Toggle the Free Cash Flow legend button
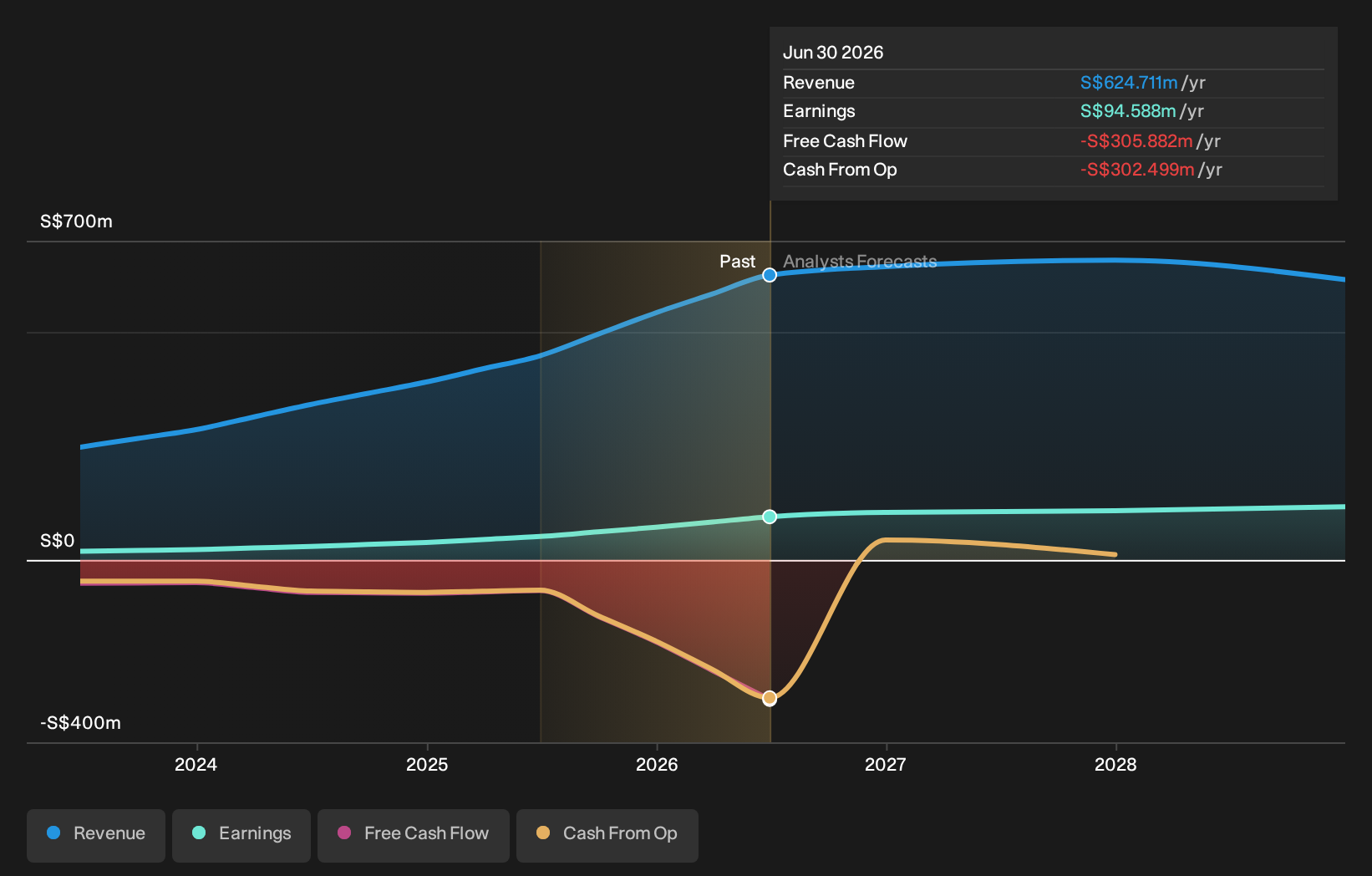 tap(414, 835)
